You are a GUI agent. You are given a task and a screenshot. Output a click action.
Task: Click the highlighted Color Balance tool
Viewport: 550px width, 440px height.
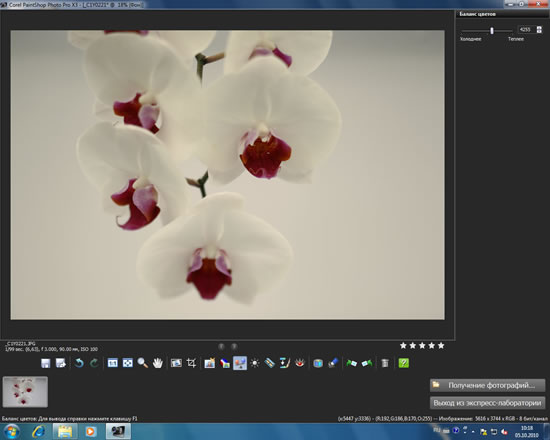240,363
